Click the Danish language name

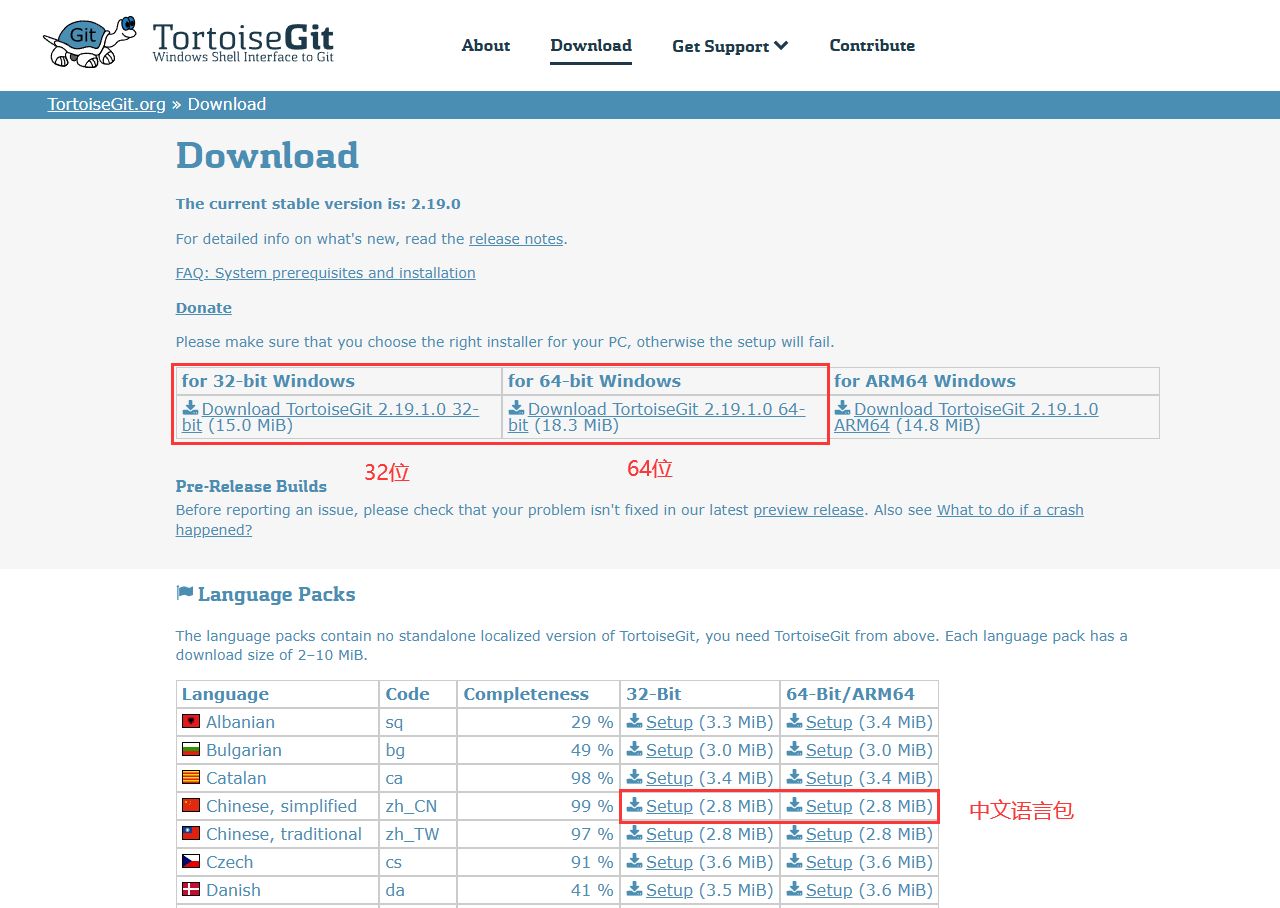[233, 890]
